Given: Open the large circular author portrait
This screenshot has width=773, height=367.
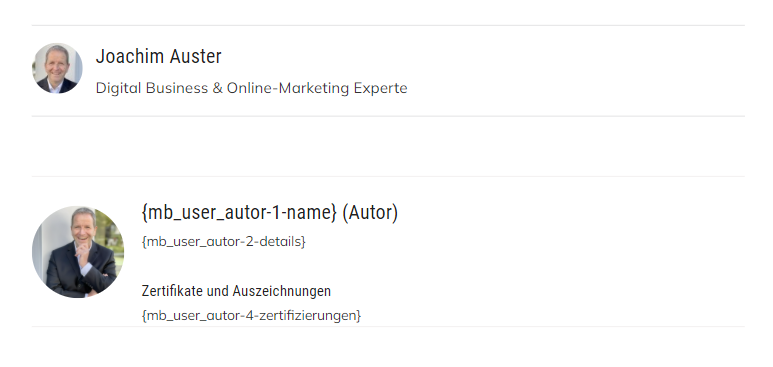Looking at the screenshot, I should (x=78, y=252).
